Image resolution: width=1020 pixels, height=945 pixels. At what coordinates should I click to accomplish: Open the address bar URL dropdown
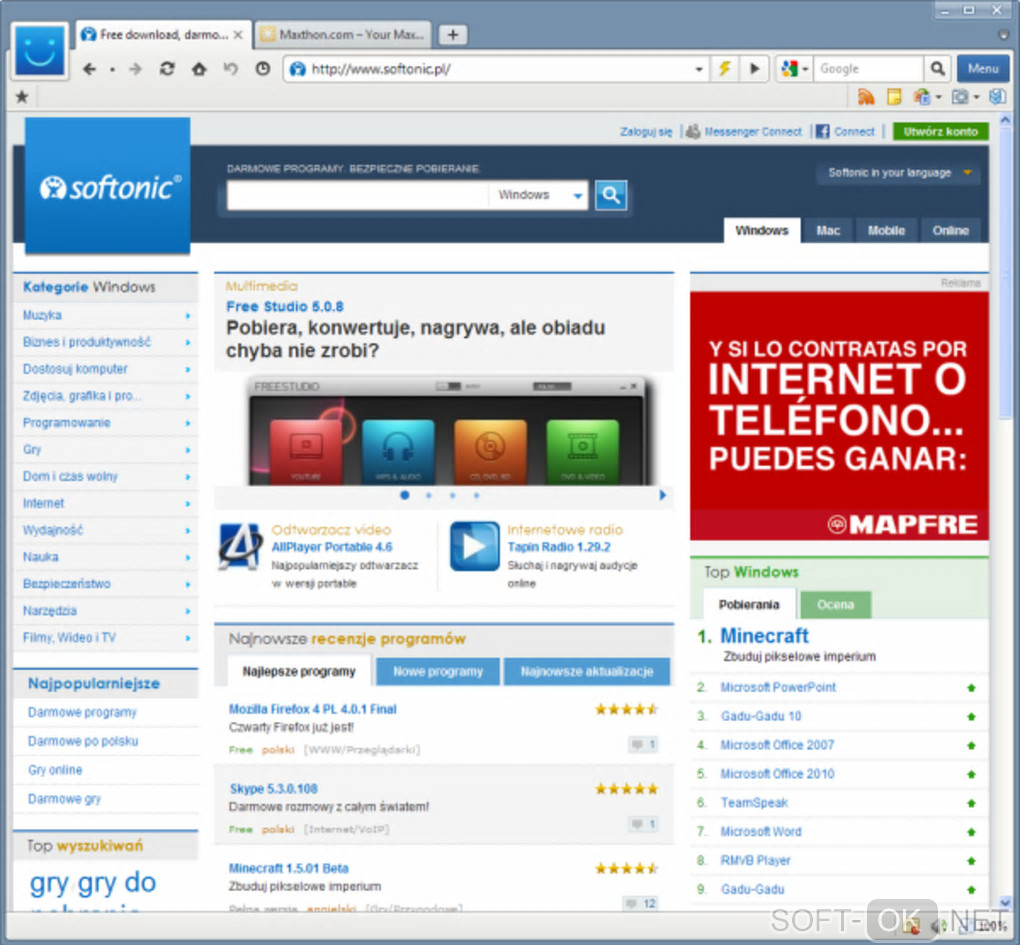(699, 69)
